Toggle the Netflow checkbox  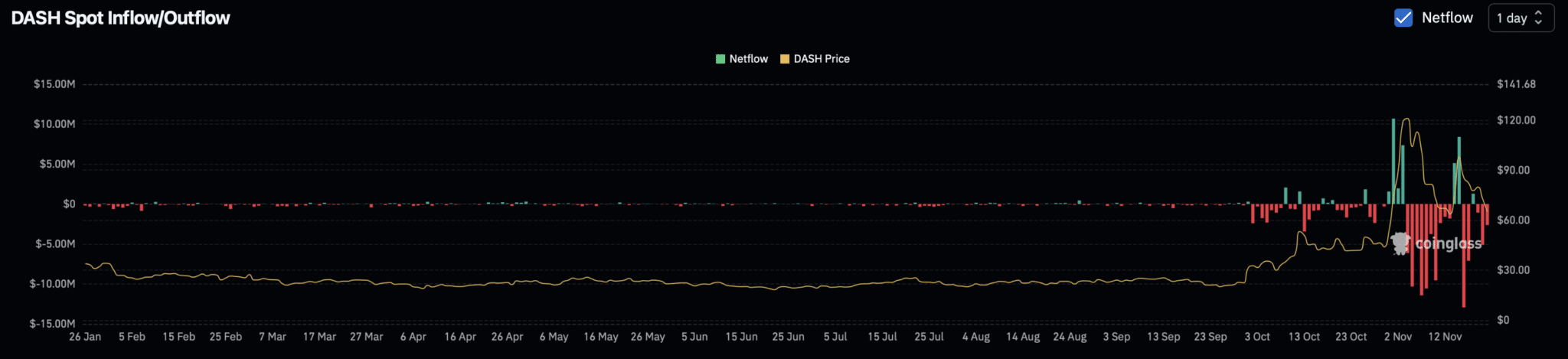tap(1403, 18)
